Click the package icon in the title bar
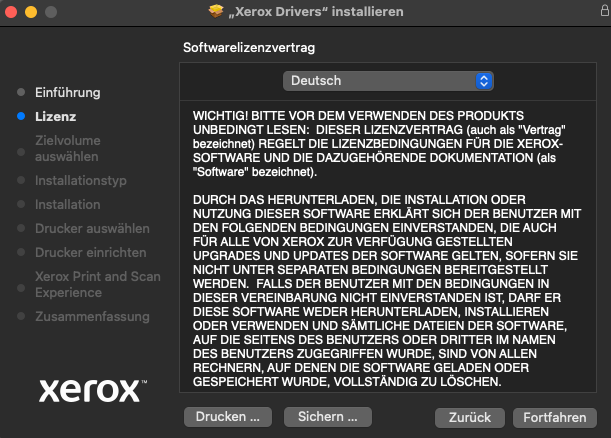This screenshot has height=438, width=611. (x=216, y=11)
